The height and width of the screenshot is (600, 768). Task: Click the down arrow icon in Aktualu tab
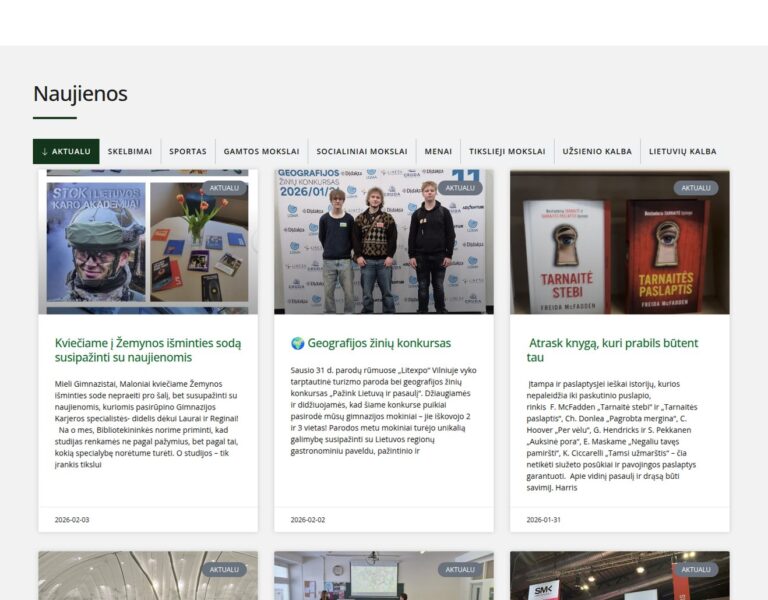click(x=44, y=152)
